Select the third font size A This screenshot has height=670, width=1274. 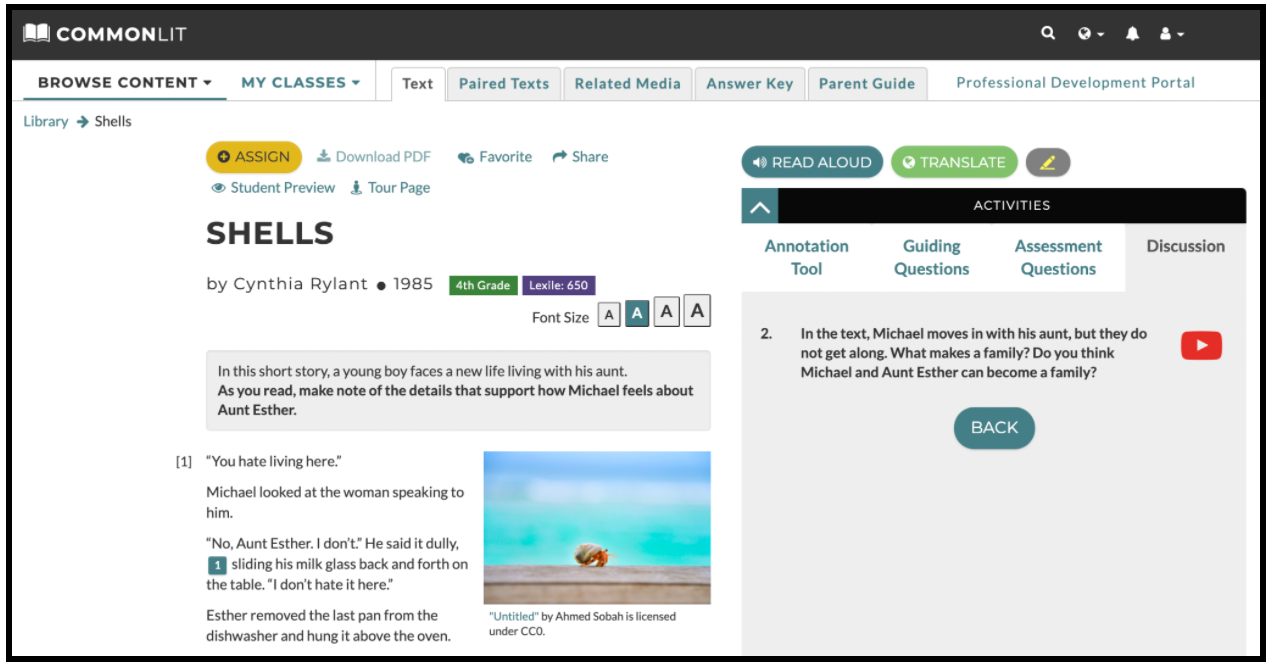(x=667, y=313)
